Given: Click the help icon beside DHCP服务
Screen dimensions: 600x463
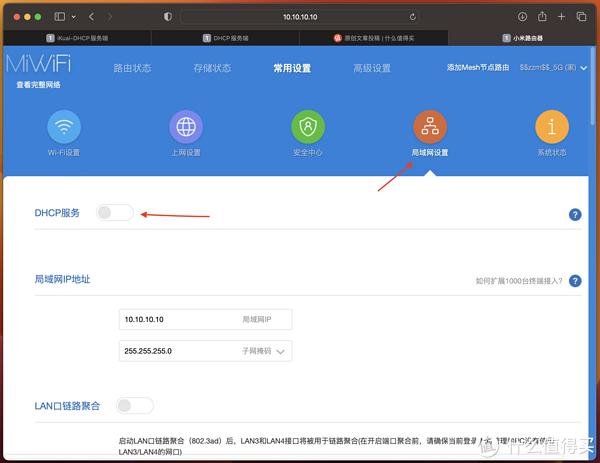Looking at the screenshot, I should tap(575, 214).
